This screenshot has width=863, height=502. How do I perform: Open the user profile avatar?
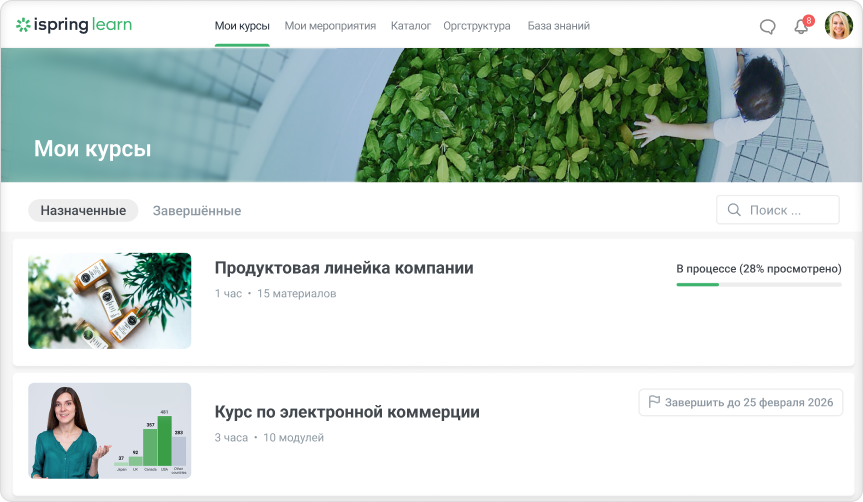838,25
